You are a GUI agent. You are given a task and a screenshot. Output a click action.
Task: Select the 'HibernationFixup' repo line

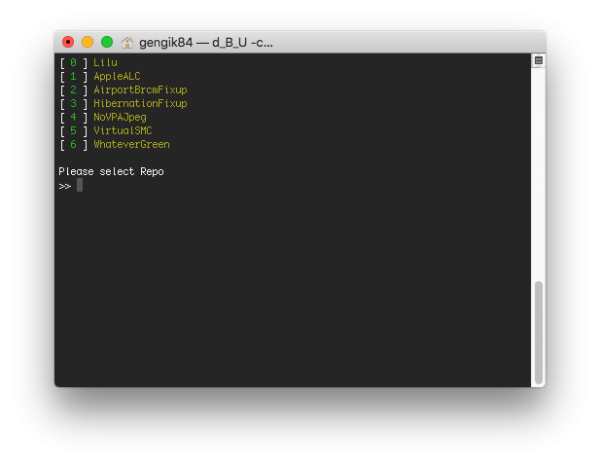click(123, 103)
